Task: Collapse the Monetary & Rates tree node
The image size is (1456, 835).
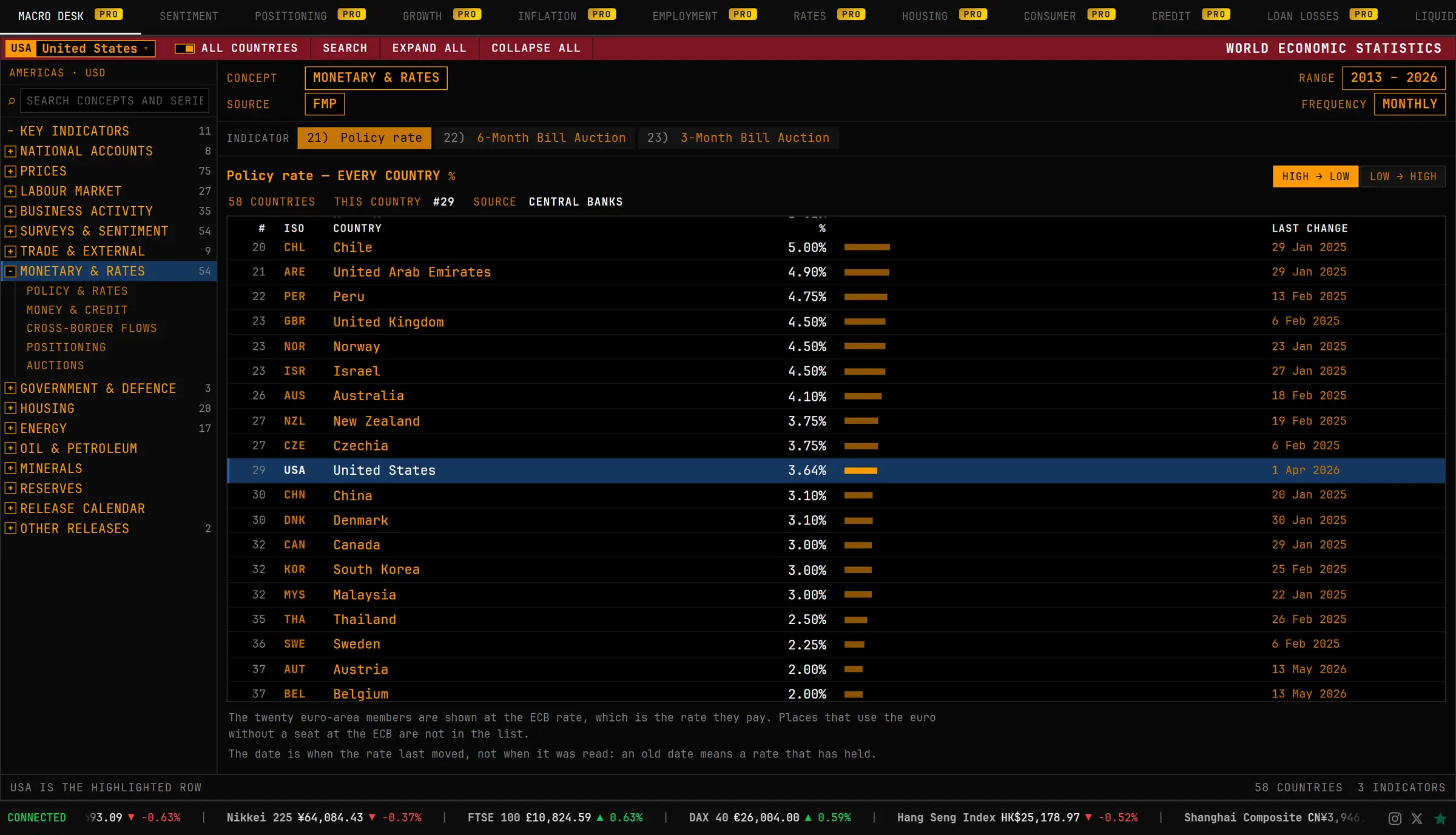Action: pyautogui.click(x=10, y=271)
